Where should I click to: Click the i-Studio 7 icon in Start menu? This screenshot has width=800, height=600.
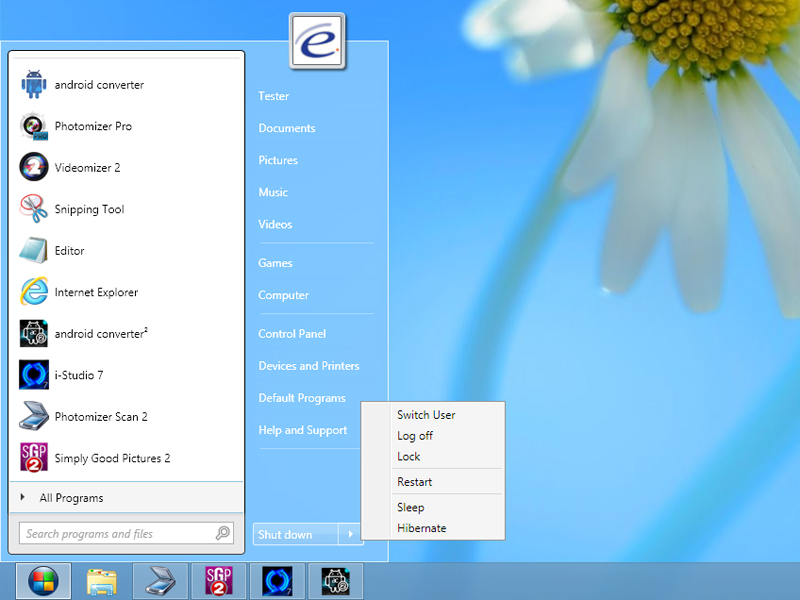point(34,375)
